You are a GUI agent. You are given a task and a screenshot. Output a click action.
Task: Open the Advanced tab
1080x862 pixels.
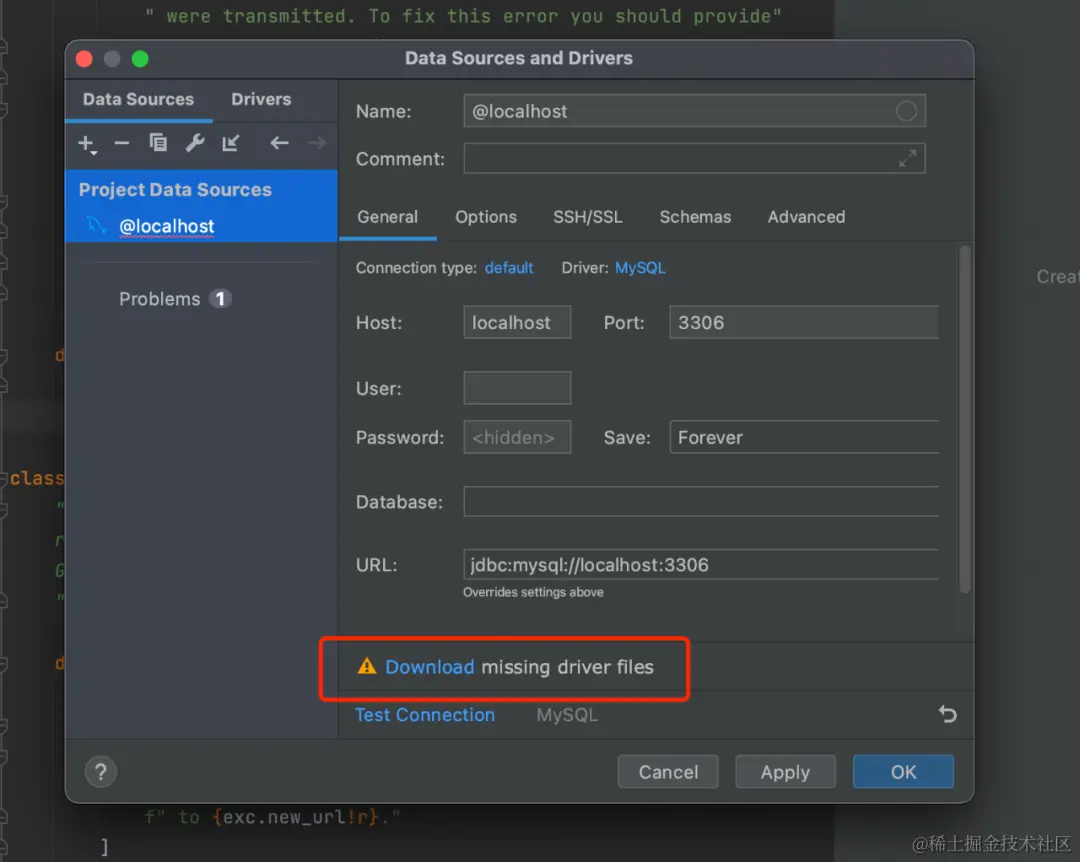[807, 217]
